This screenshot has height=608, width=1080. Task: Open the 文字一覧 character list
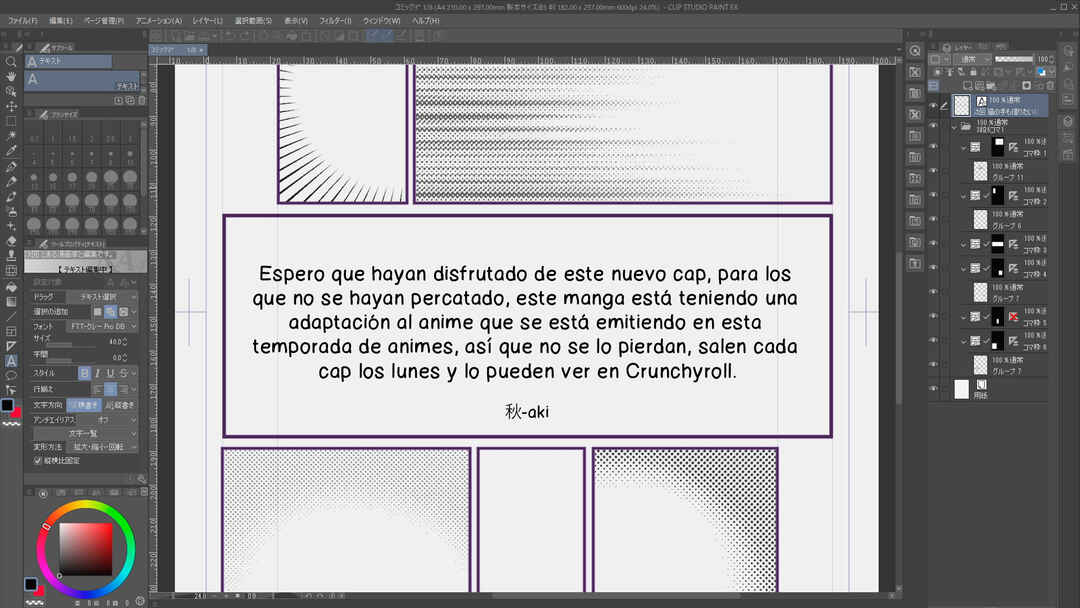85,433
